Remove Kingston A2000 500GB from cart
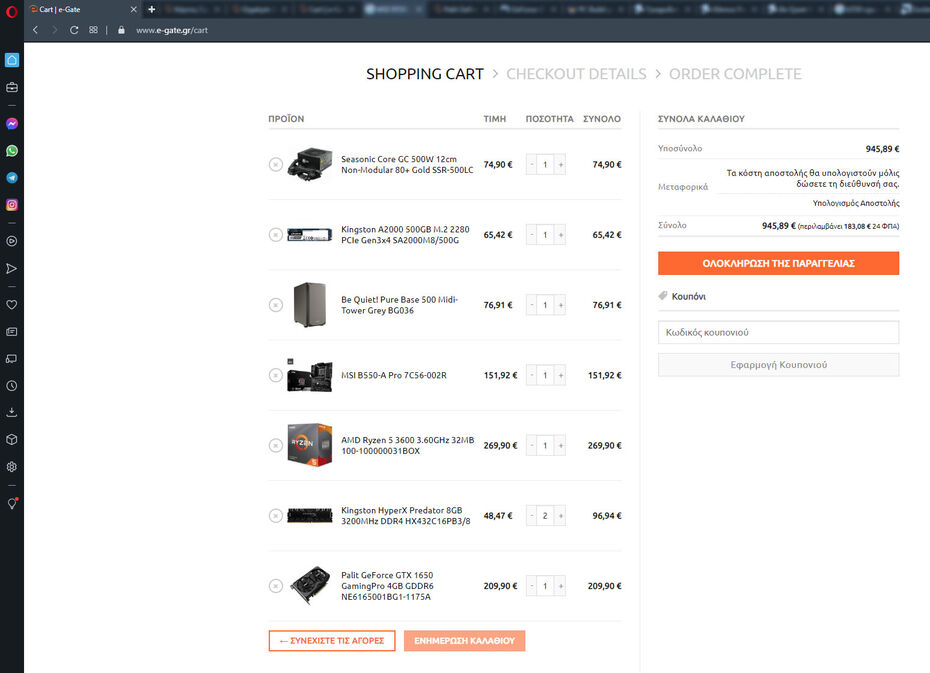The image size is (930, 673). point(276,235)
